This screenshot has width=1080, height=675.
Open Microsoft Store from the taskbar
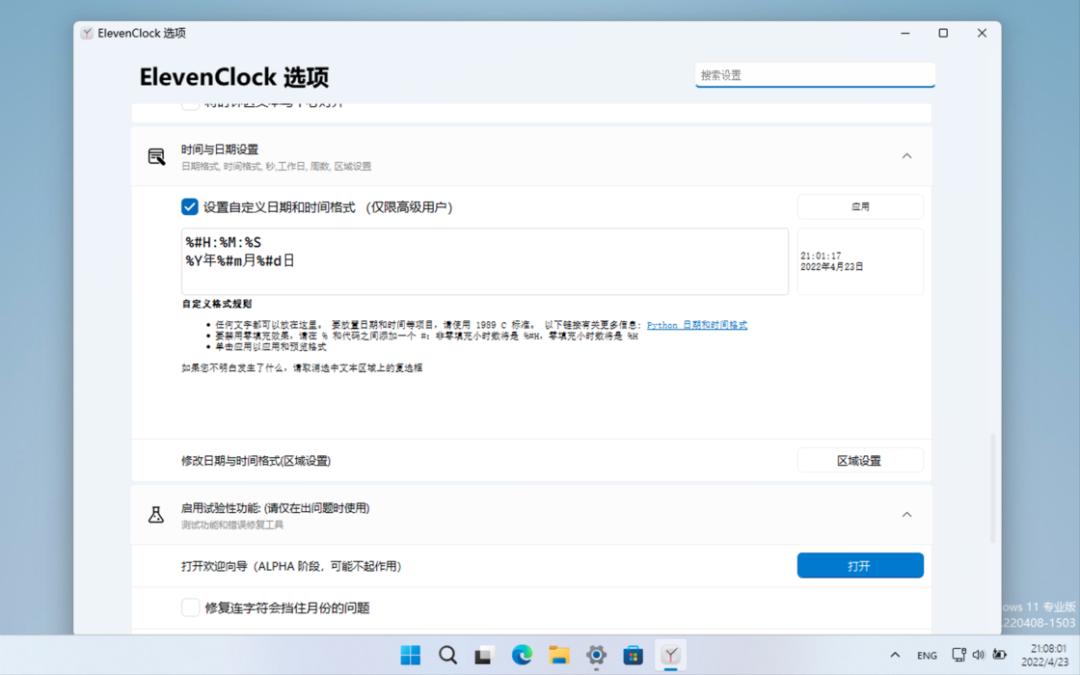pyautogui.click(x=633, y=655)
